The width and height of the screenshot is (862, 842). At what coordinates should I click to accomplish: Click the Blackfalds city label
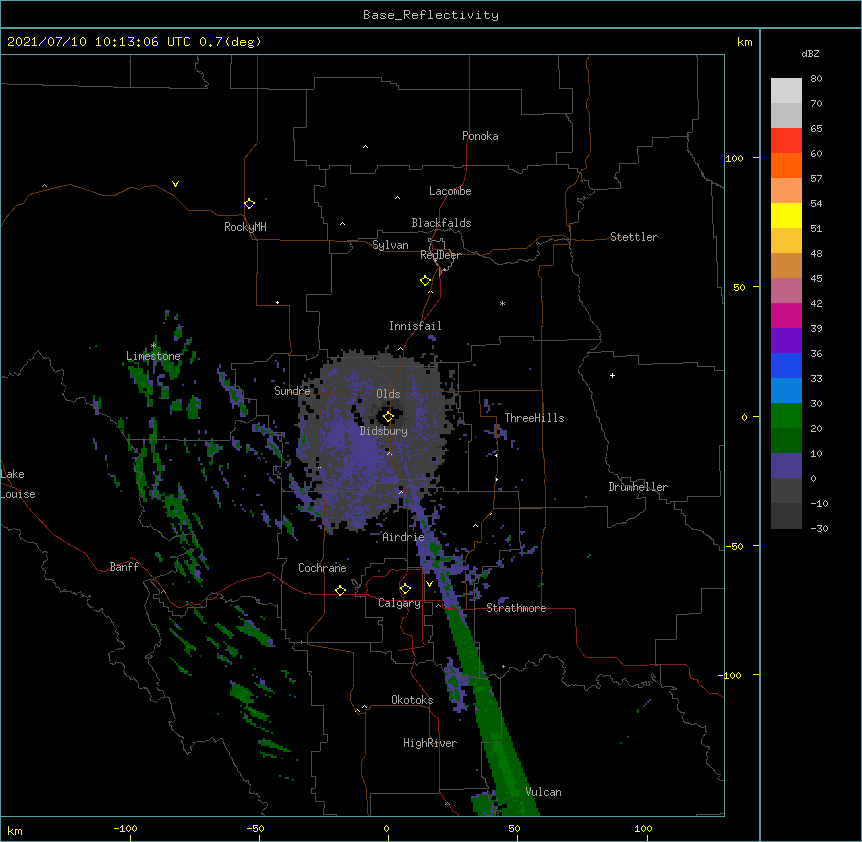point(441,223)
